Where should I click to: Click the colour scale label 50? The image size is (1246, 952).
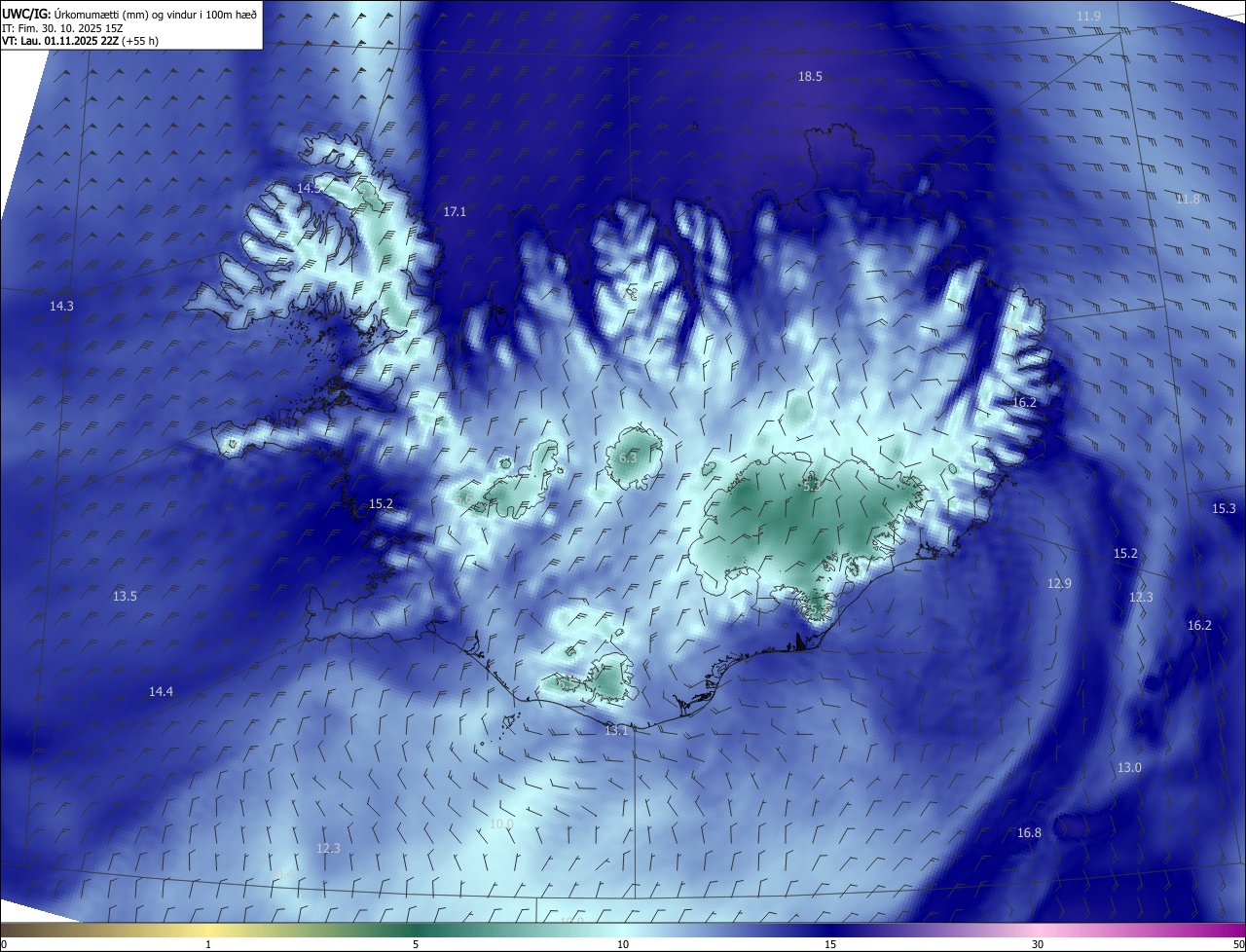click(x=1238, y=944)
